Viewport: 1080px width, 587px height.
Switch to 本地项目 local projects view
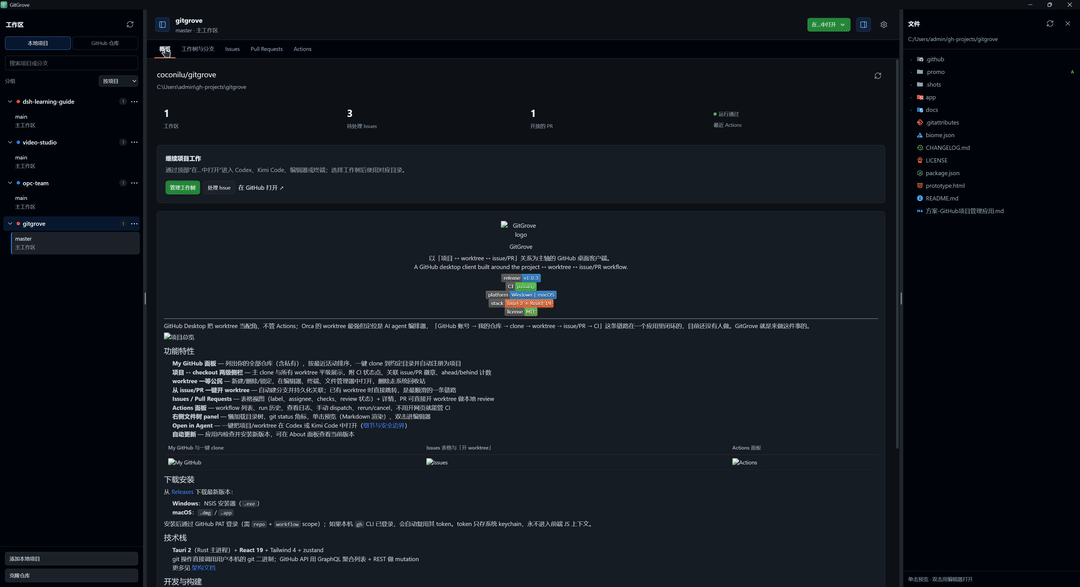(x=38, y=43)
